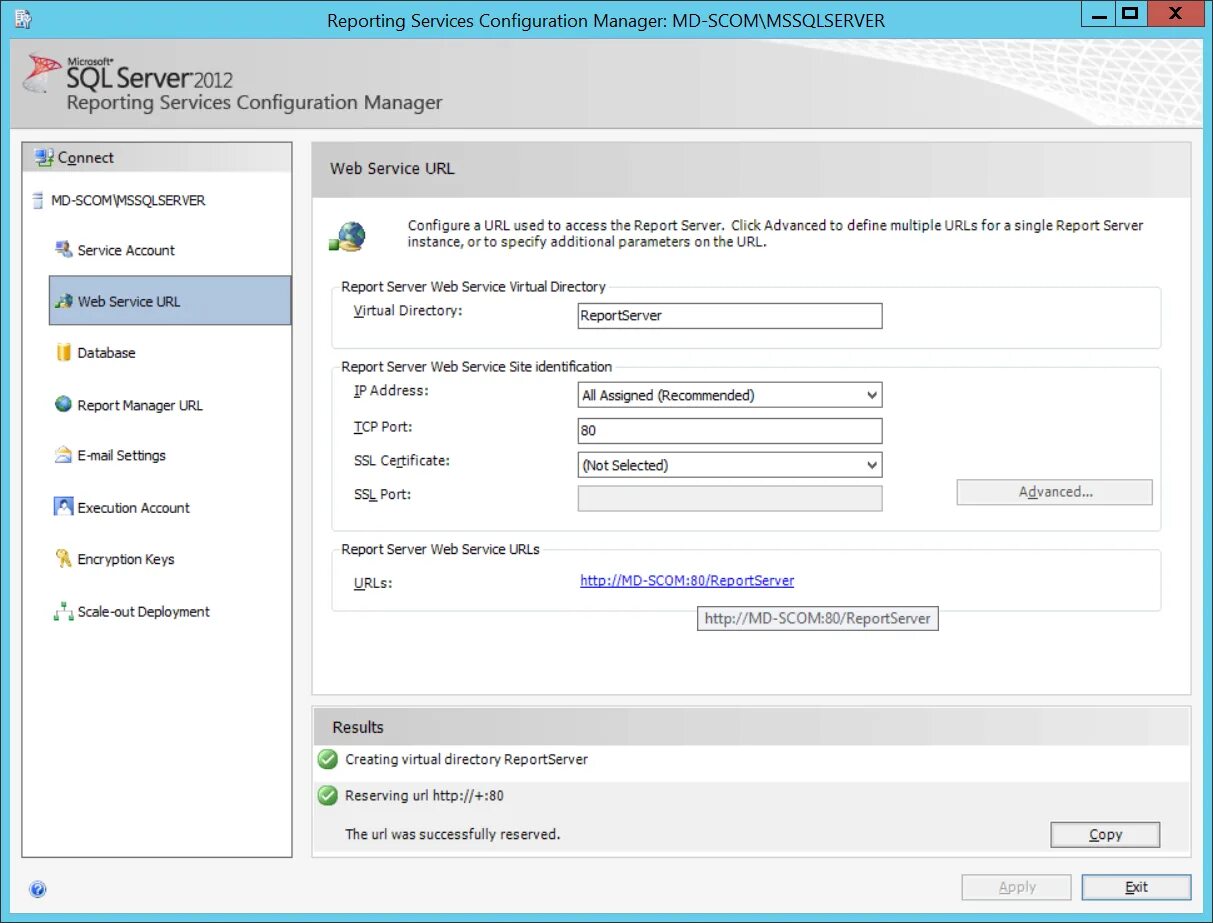Minimize the Configuration Manager window
Viewport: 1213px width, 923px height.
click(1097, 14)
